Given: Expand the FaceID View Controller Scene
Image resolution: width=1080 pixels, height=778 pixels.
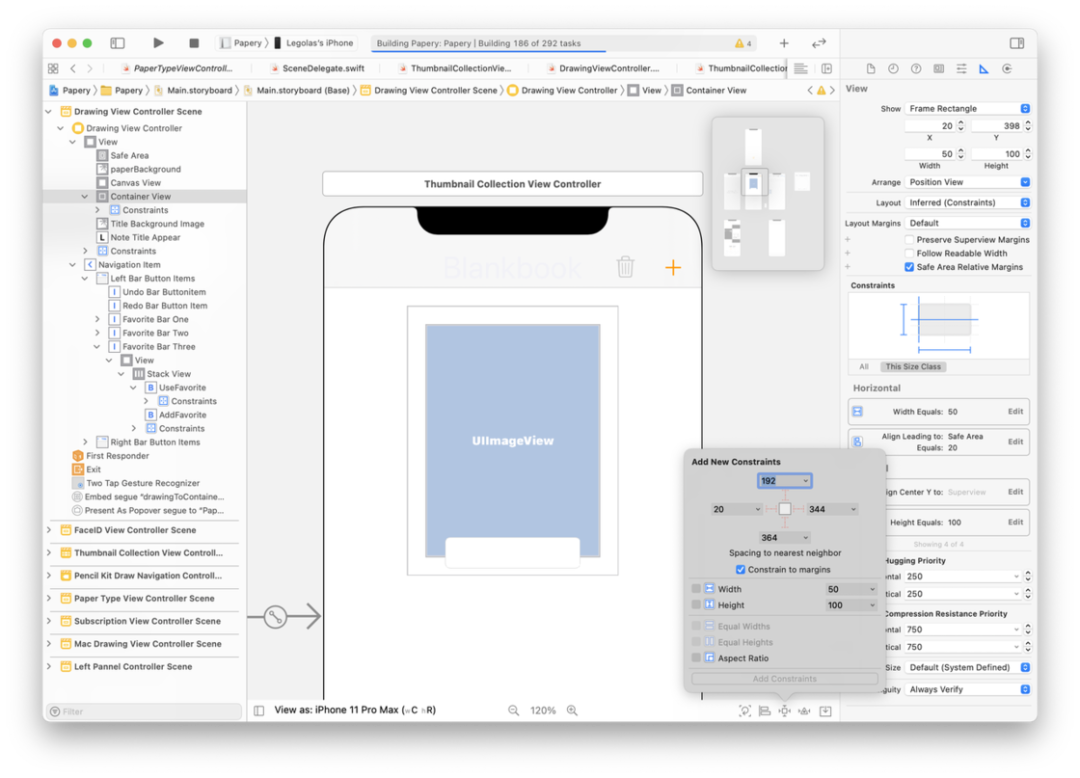Looking at the screenshot, I should pos(49,530).
